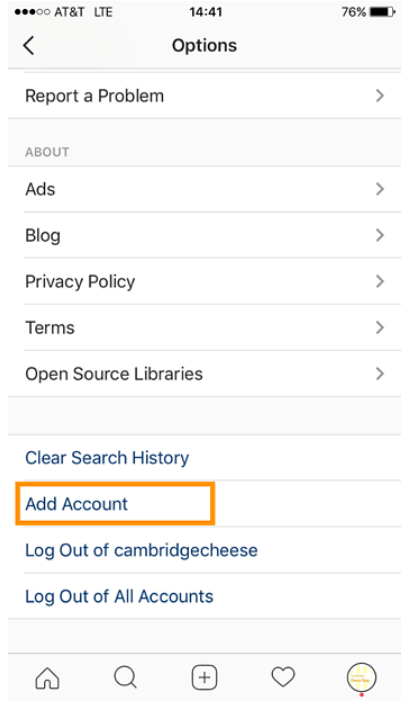Tap the back arrow in the Options header
This screenshot has width=406, height=727.
click(x=29, y=45)
